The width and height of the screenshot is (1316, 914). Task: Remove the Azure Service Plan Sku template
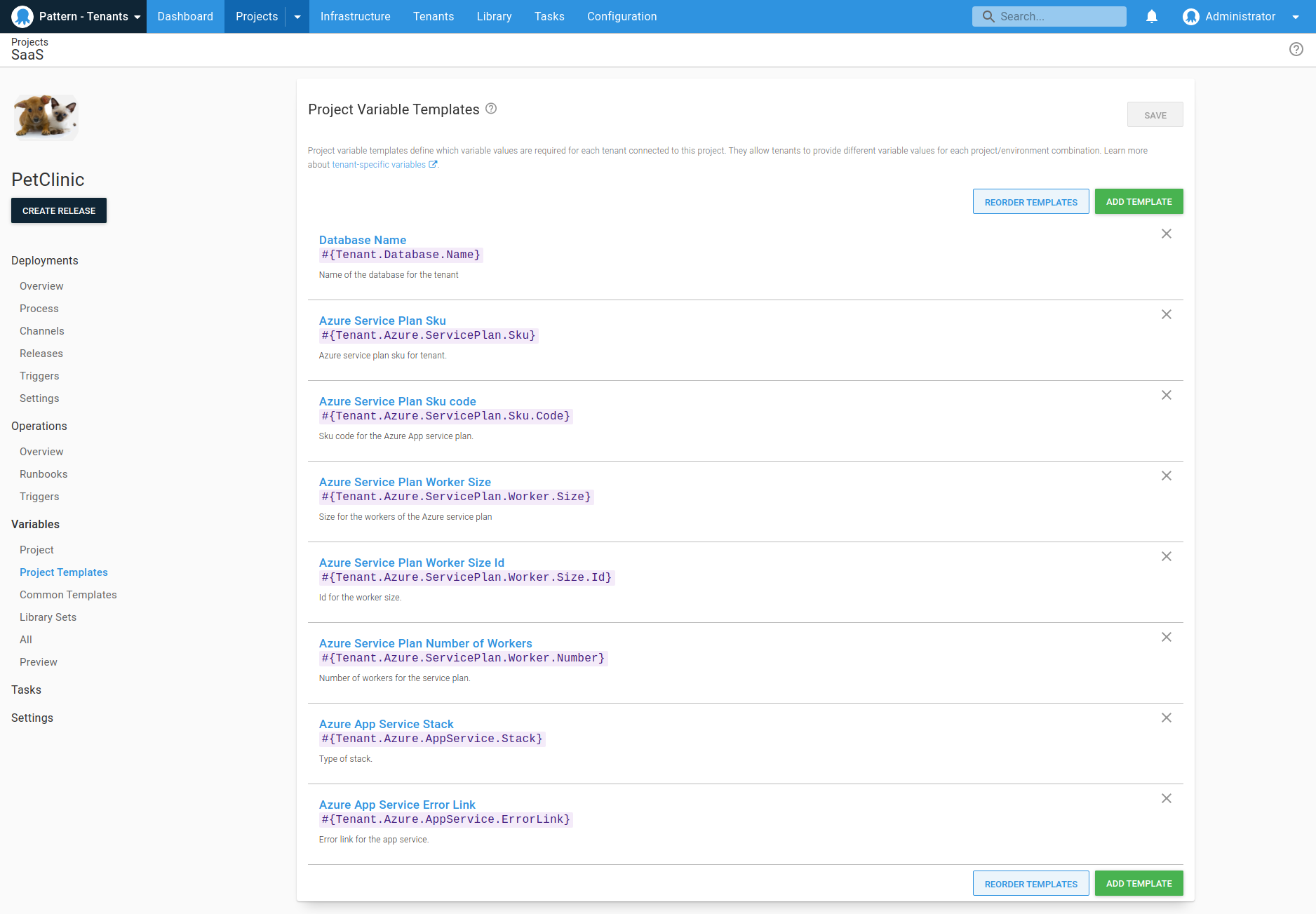pos(1166,315)
